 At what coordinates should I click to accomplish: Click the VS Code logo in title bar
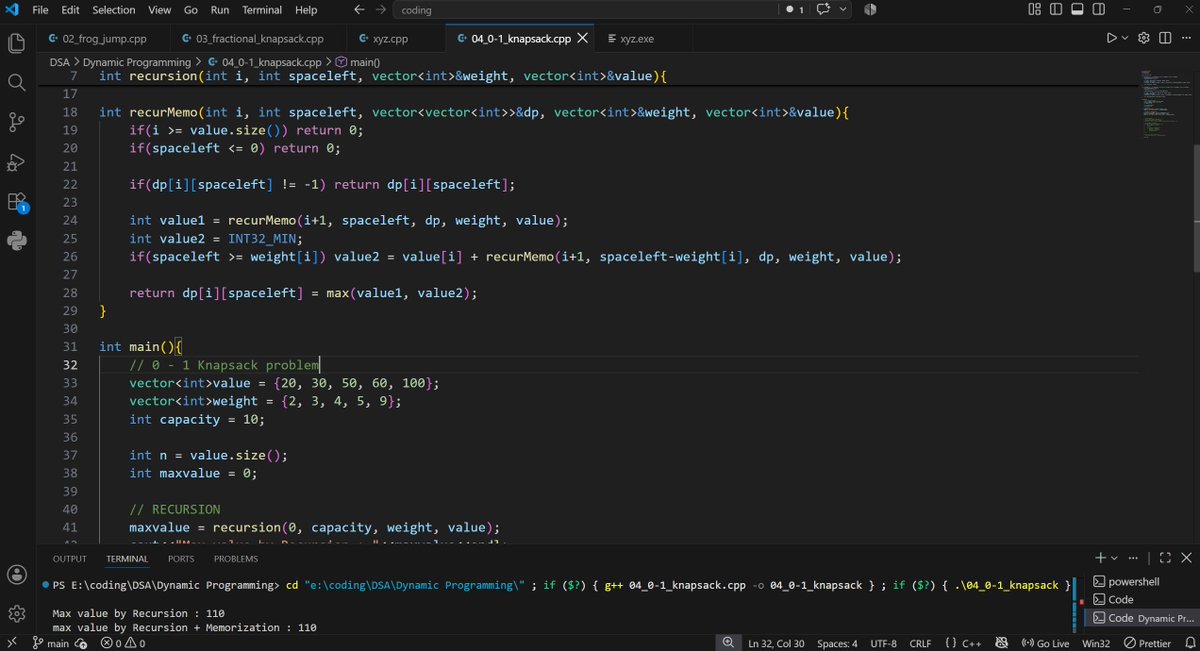pos(12,10)
